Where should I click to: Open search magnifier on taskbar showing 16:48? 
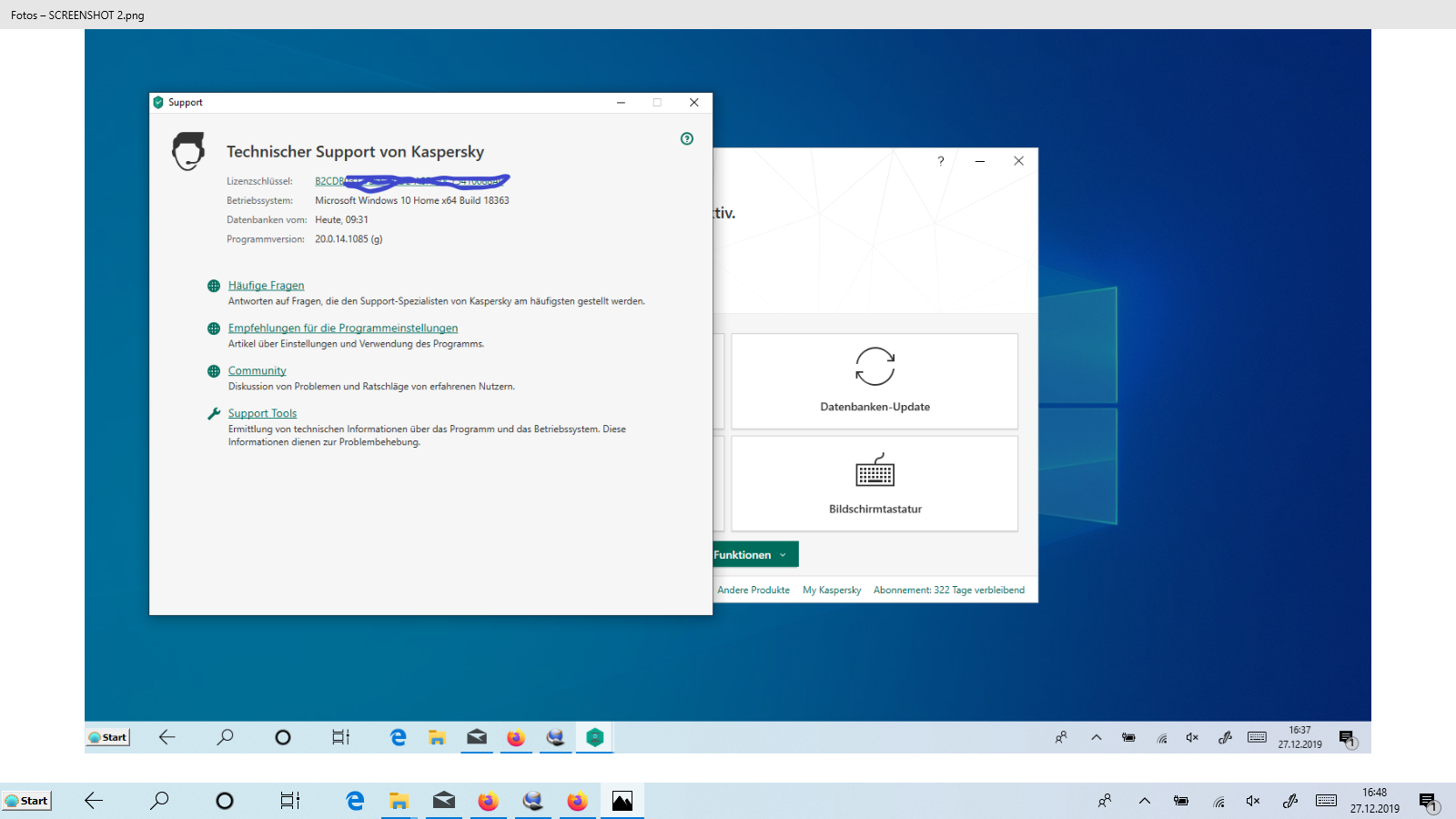tap(159, 801)
